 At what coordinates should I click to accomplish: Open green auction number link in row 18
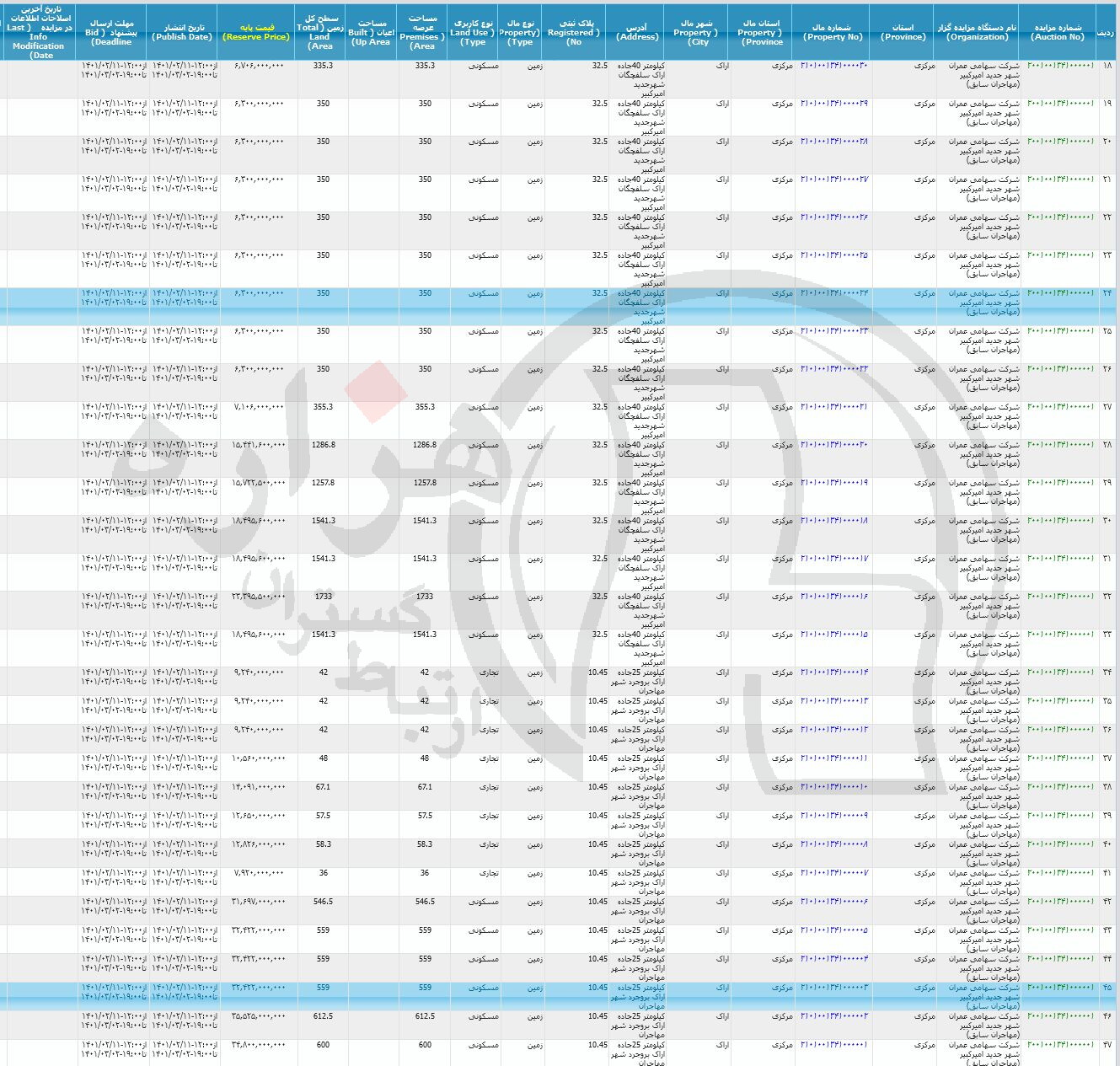click(x=1060, y=66)
